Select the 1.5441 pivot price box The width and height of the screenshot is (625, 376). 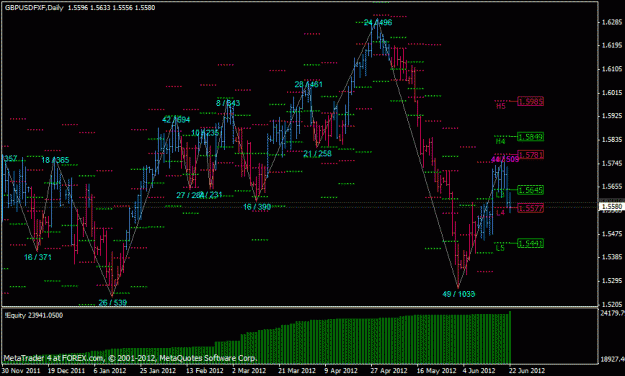coord(531,243)
